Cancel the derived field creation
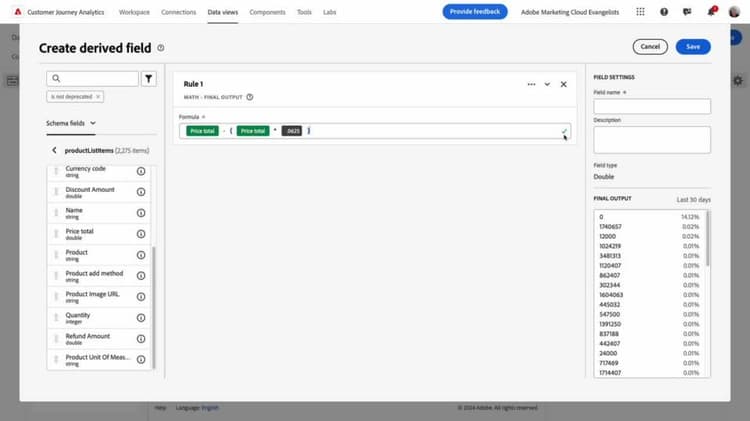This screenshot has width=750, height=421. [x=650, y=47]
